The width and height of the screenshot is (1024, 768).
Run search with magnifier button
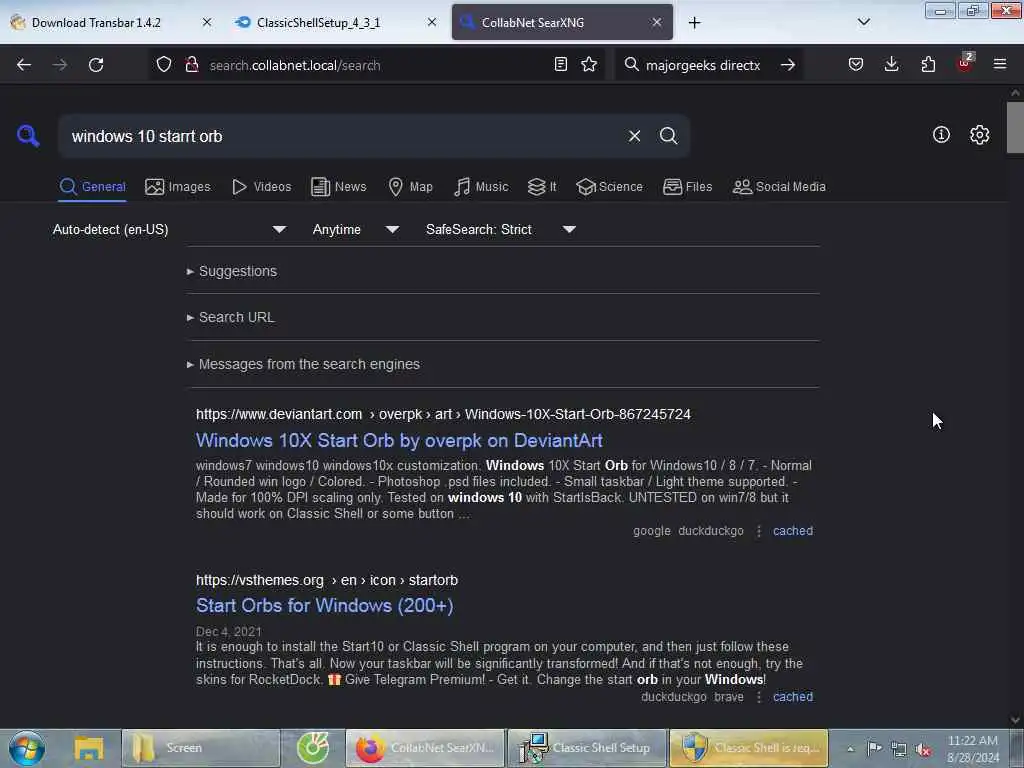(x=668, y=136)
